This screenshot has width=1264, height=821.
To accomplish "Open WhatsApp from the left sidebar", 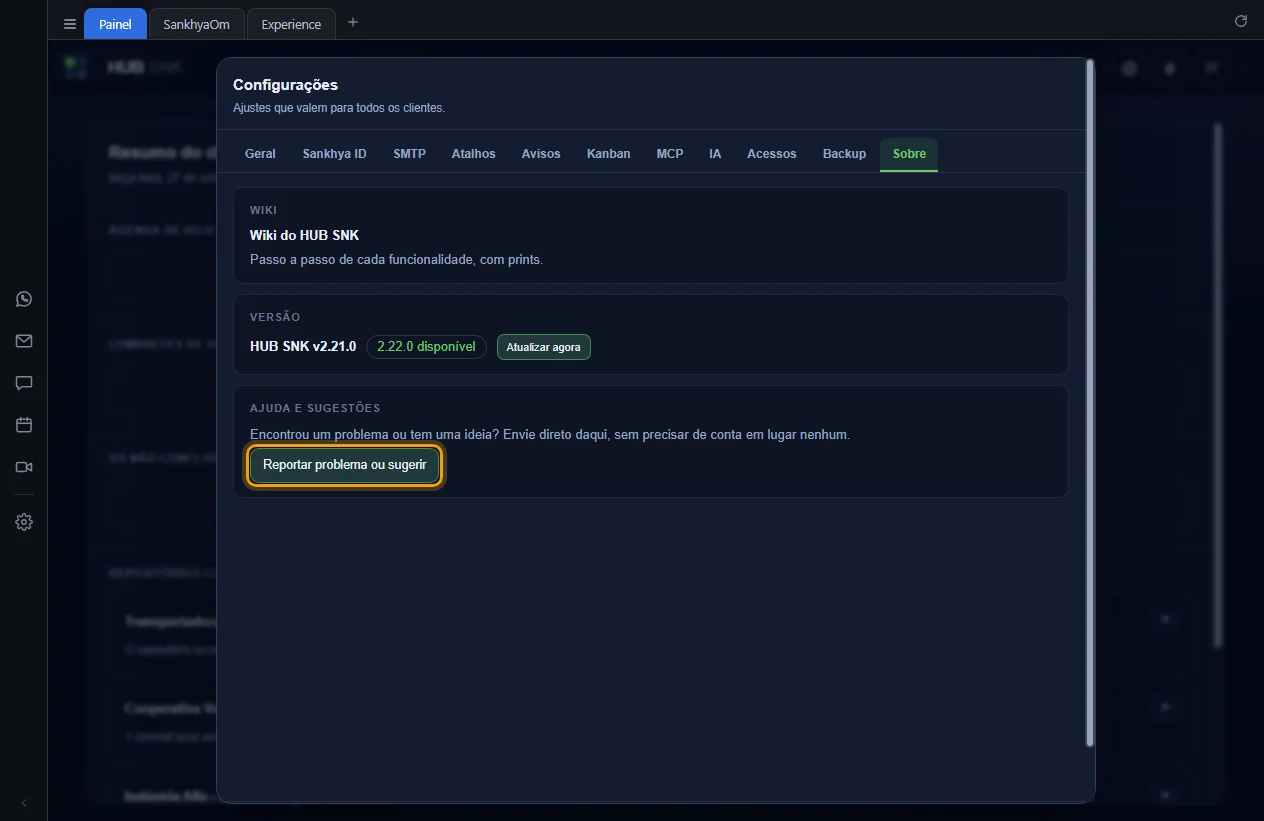I will pos(24,299).
